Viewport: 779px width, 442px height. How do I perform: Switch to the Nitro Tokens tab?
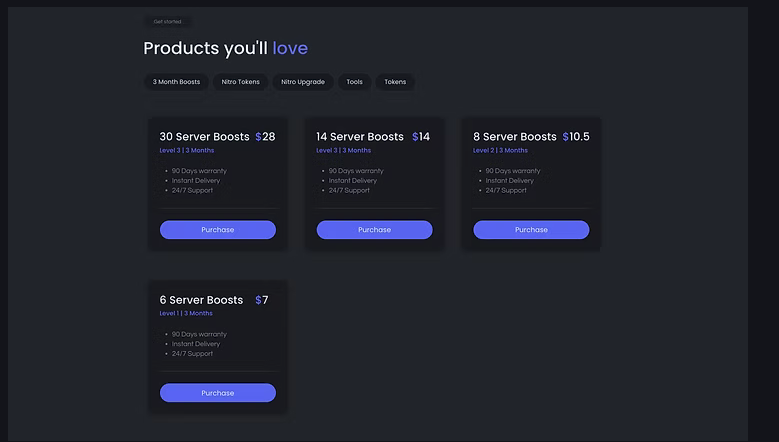(x=241, y=82)
